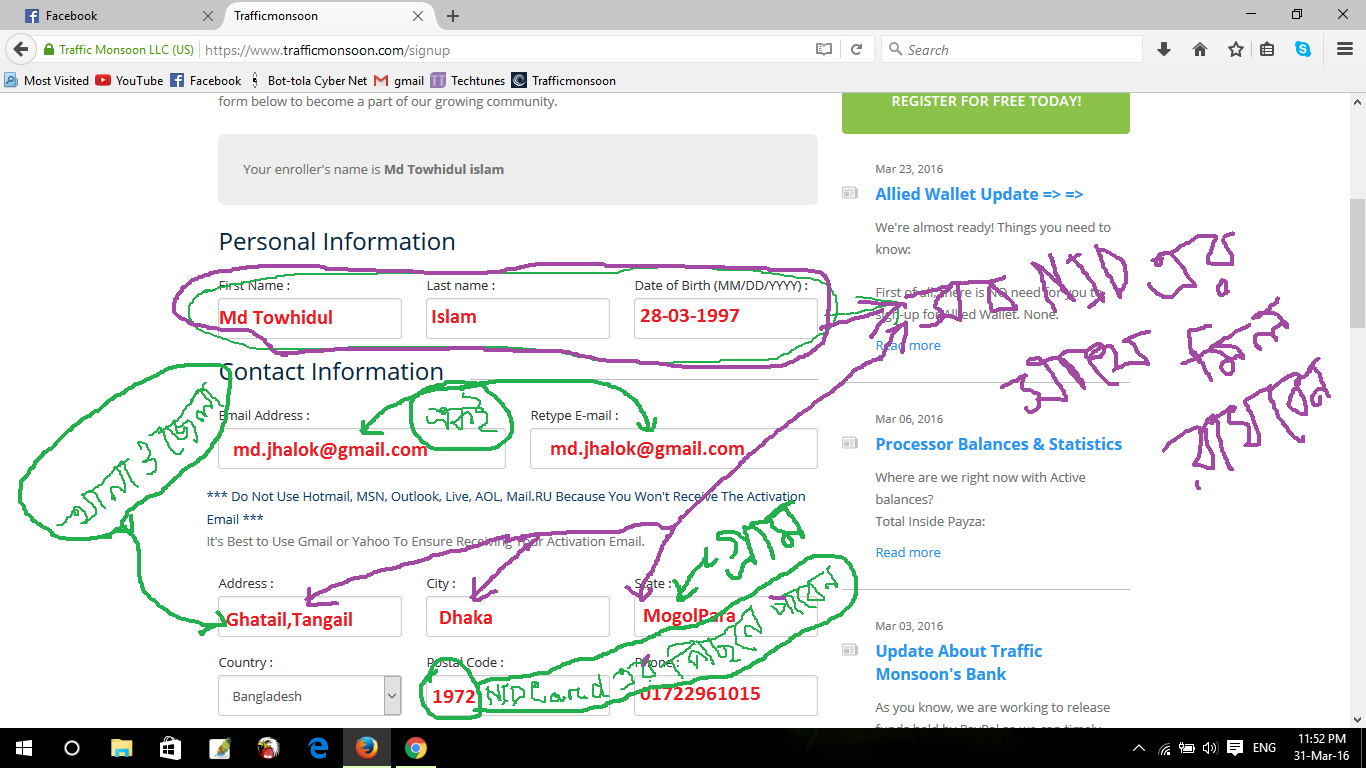Click the Skype toolbar icon

tap(1303, 49)
